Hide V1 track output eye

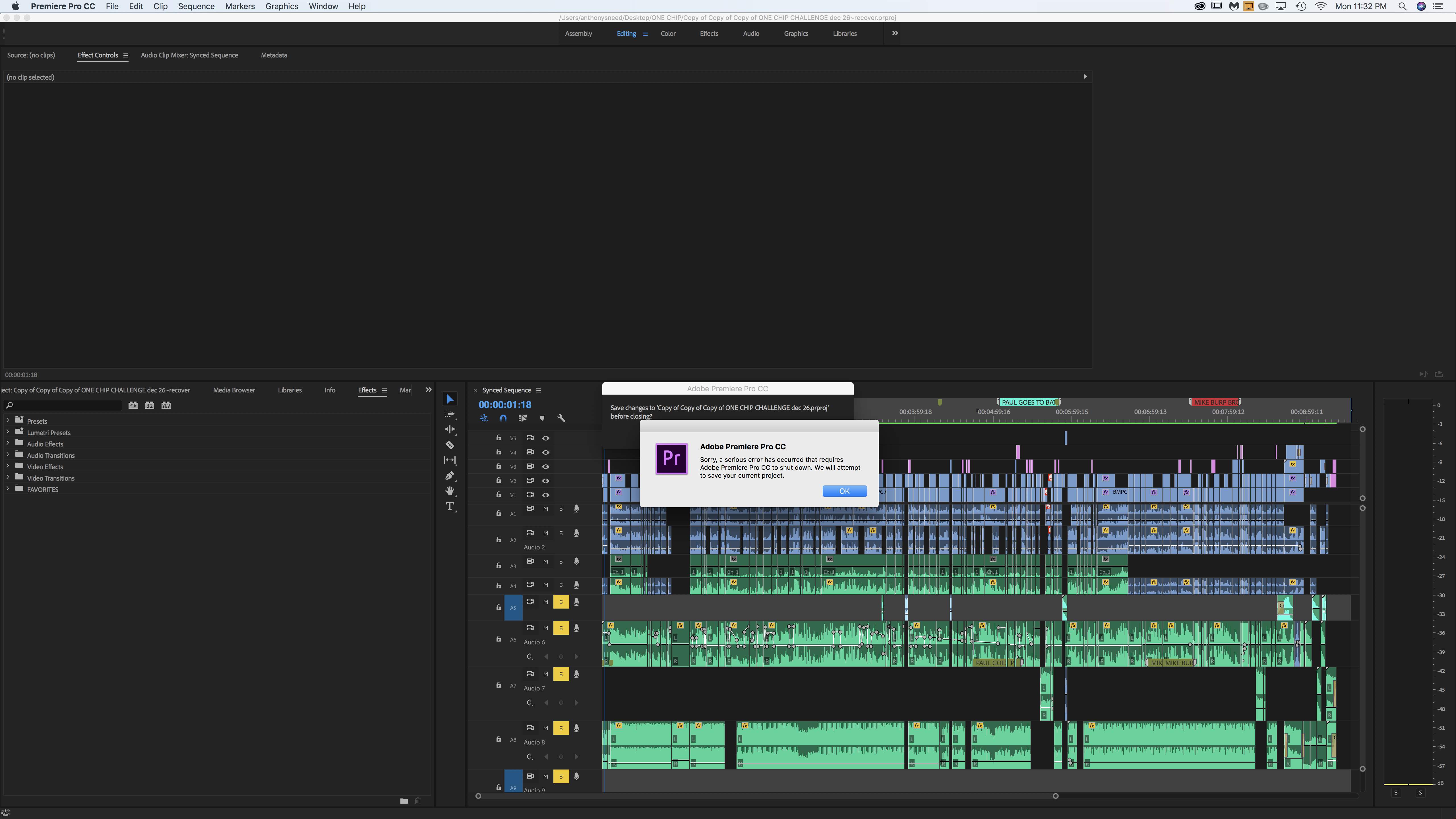click(x=545, y=495)
